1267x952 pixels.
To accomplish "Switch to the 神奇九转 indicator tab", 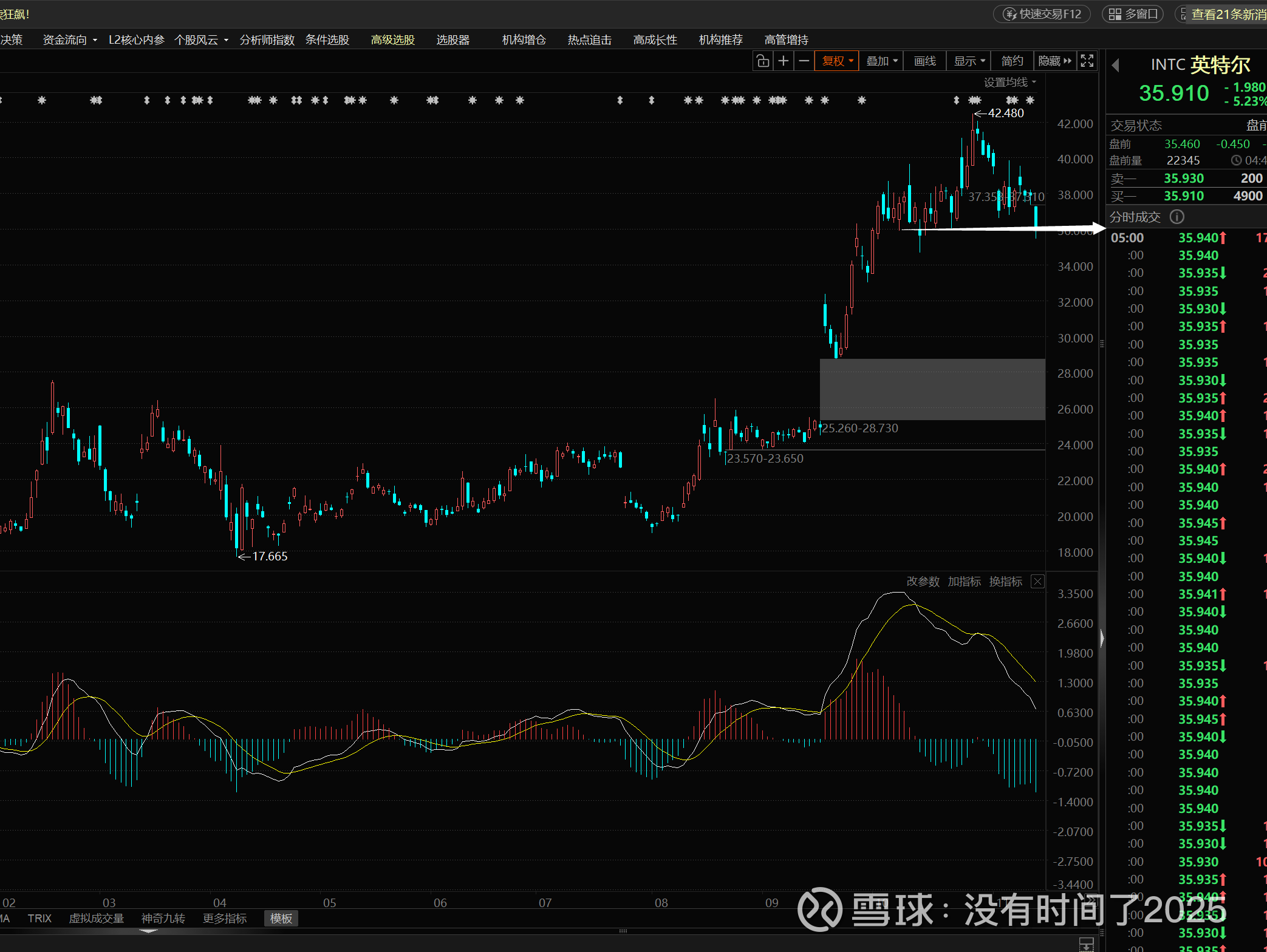I will 163,919.
